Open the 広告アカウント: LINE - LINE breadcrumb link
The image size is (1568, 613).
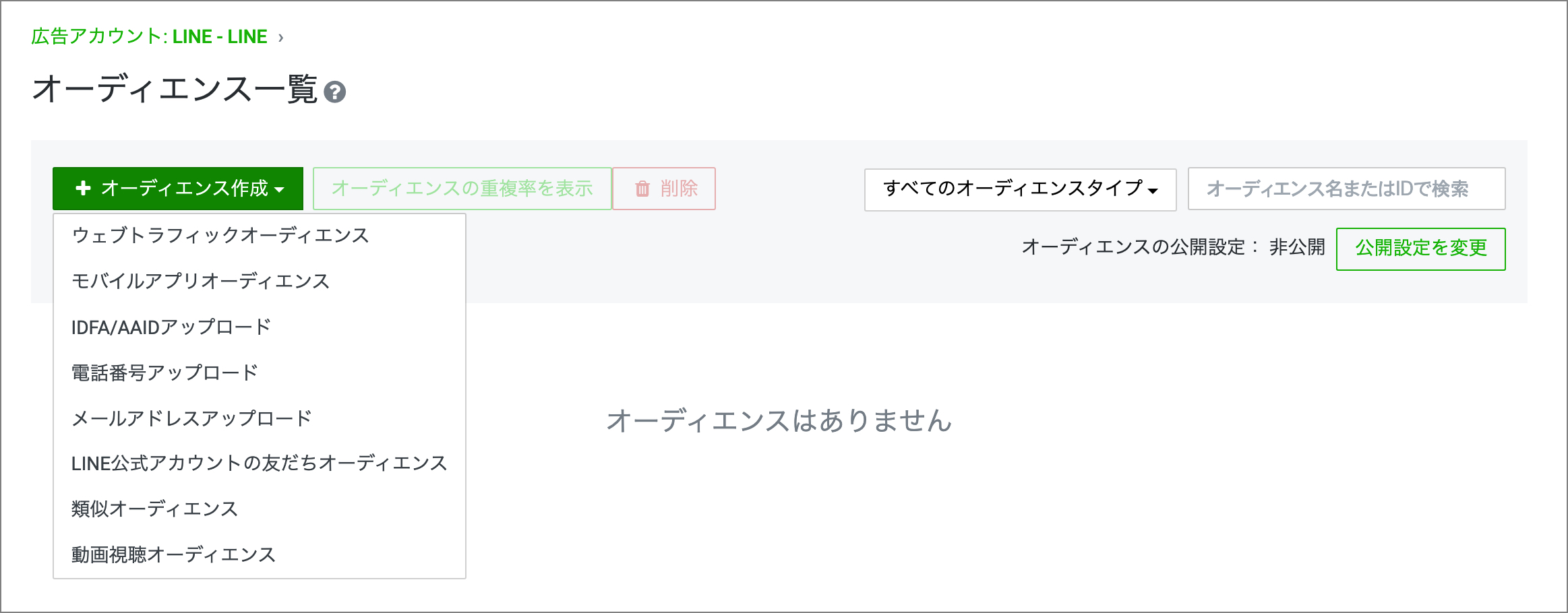149,36
